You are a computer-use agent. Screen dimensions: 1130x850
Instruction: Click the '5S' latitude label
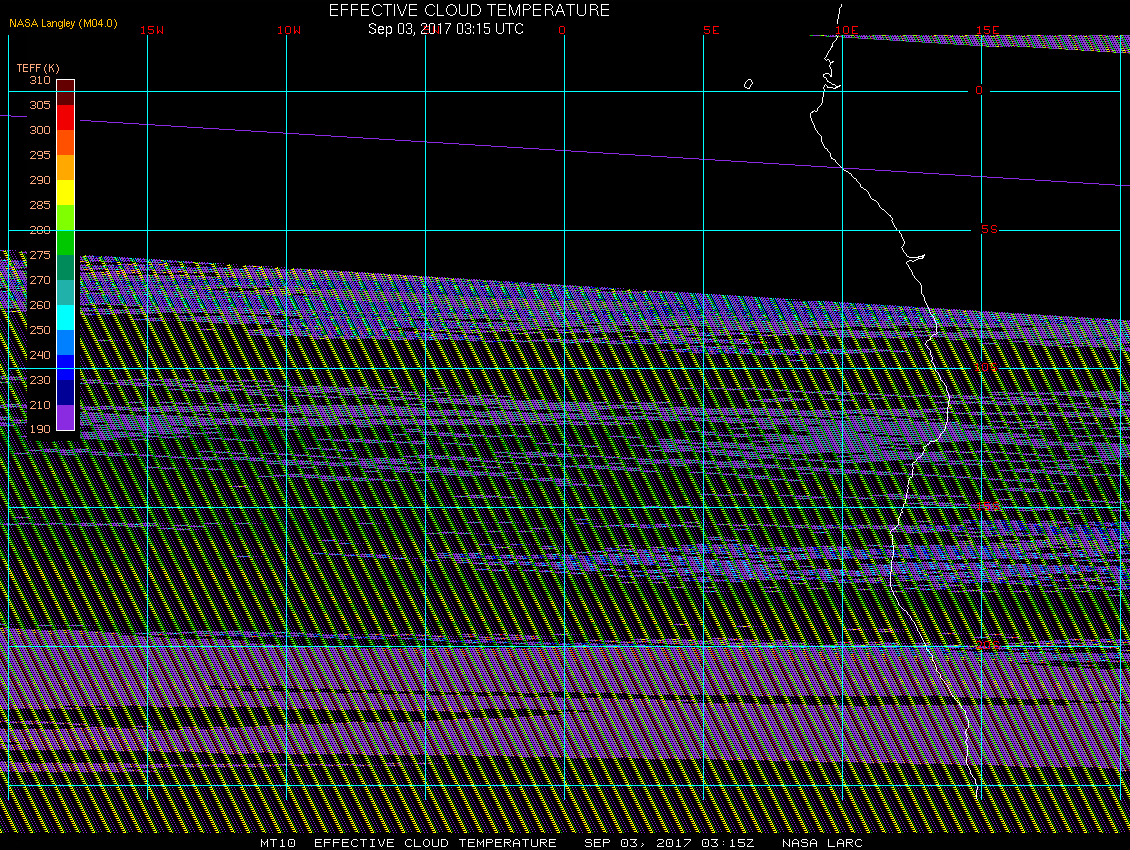point(989,229)
